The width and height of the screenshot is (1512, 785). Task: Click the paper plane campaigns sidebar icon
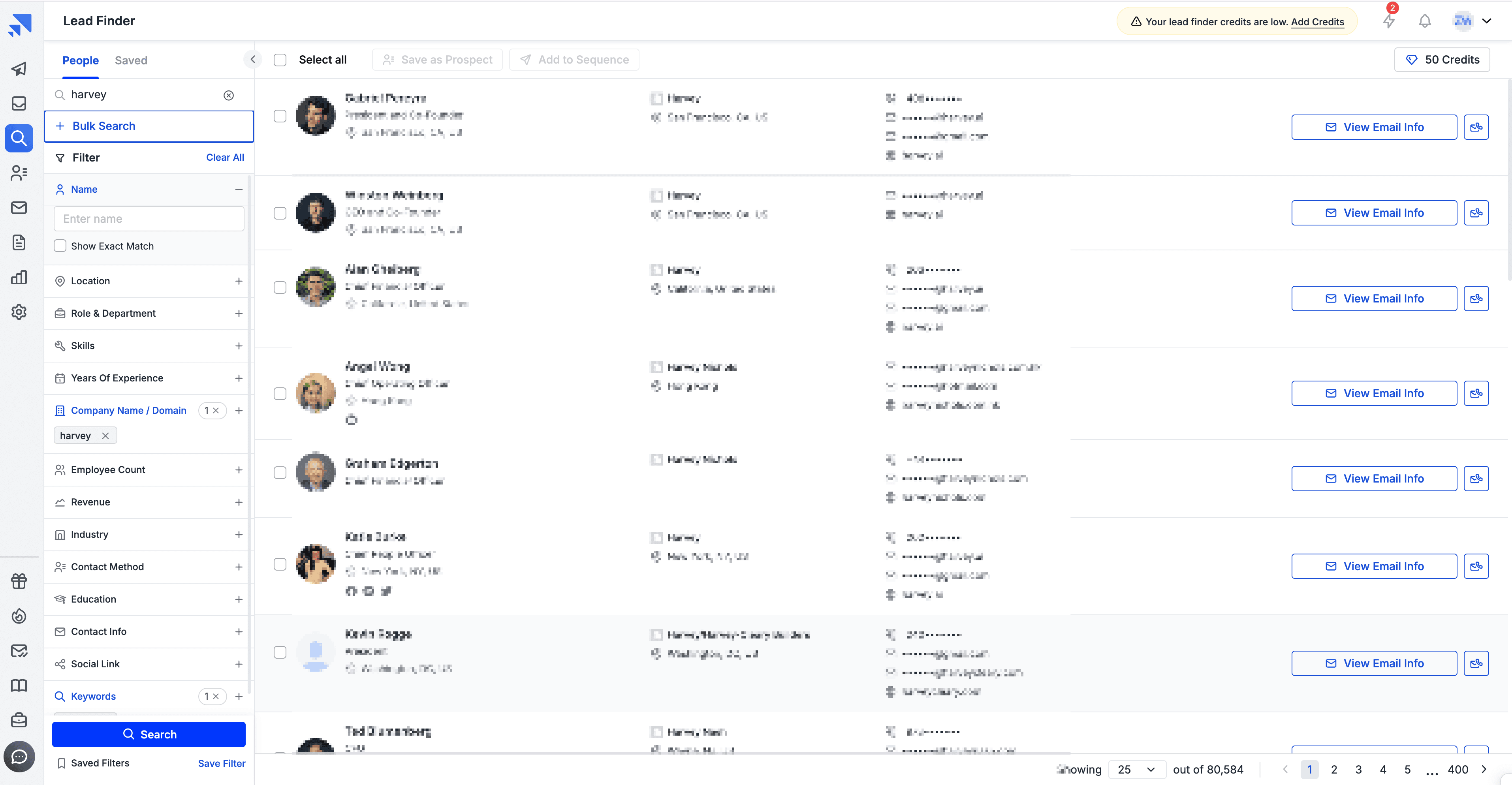click(19, 69)
